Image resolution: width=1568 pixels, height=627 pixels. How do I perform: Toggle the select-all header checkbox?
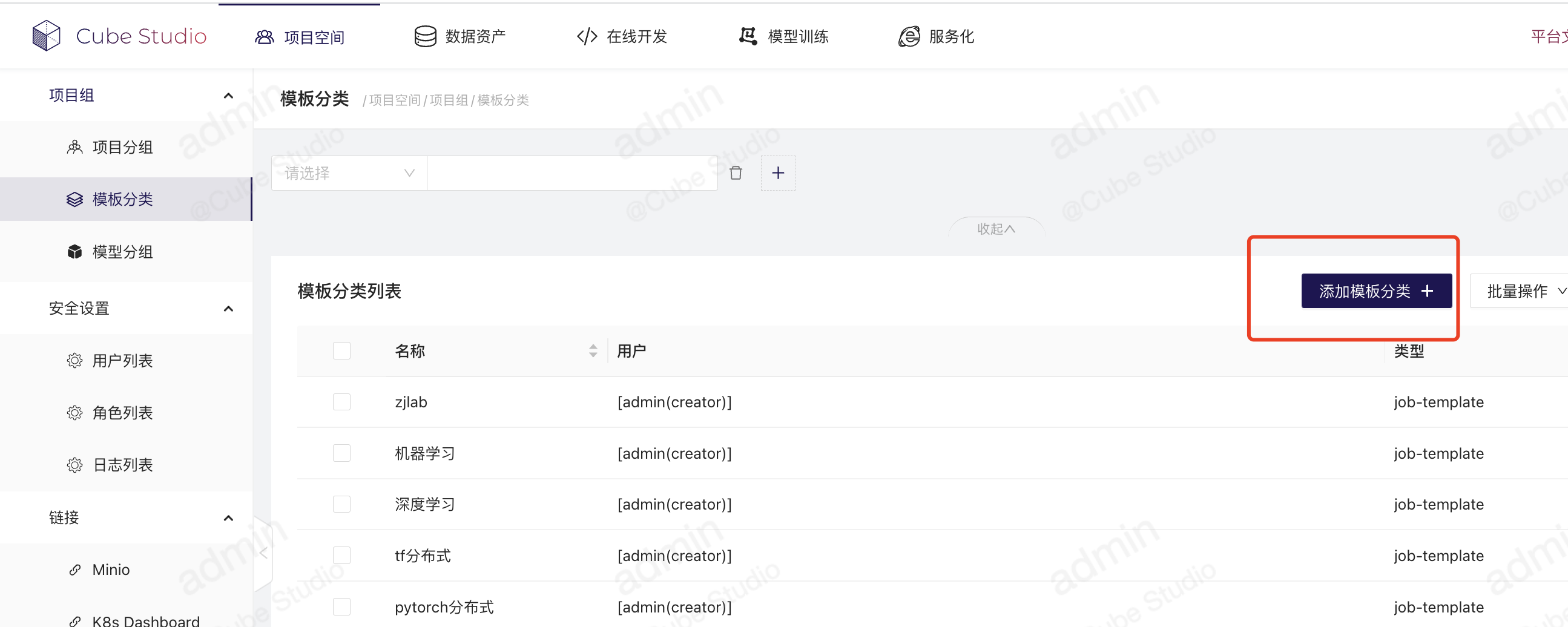point(341,350)
